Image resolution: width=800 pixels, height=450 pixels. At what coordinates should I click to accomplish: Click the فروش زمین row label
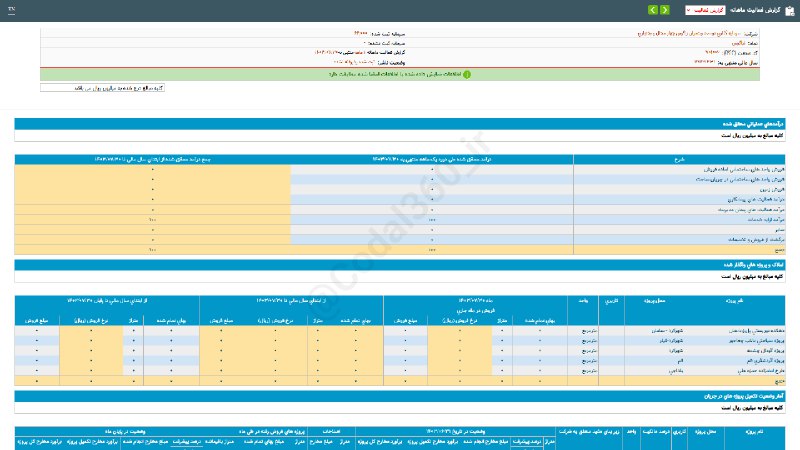click(x=773, y=189)
